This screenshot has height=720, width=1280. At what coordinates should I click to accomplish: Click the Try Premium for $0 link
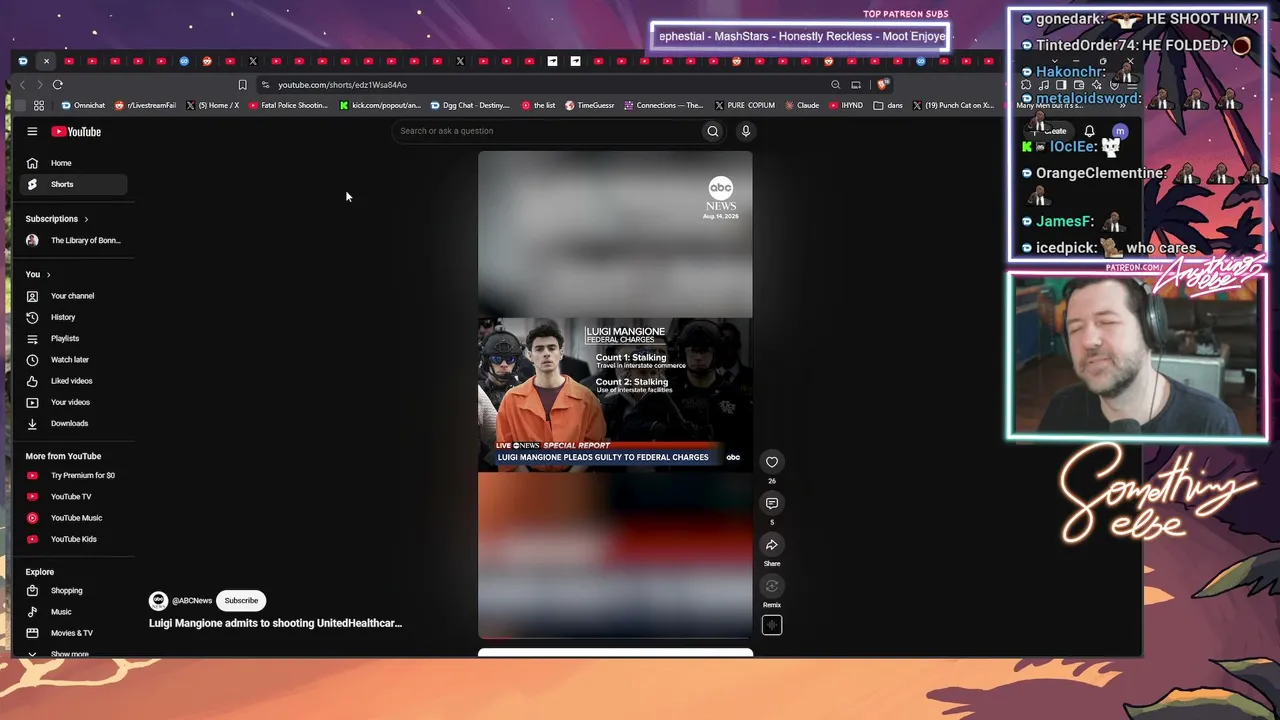[82, 476]
